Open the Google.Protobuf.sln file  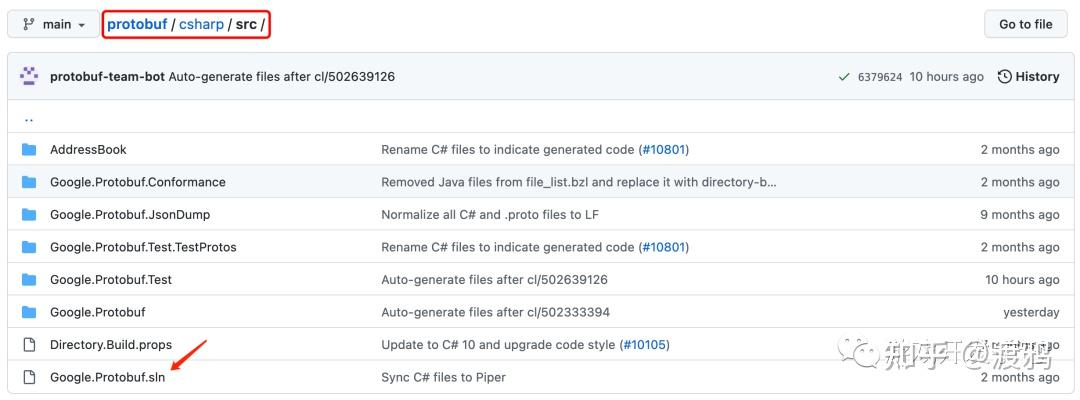point(108,377)
